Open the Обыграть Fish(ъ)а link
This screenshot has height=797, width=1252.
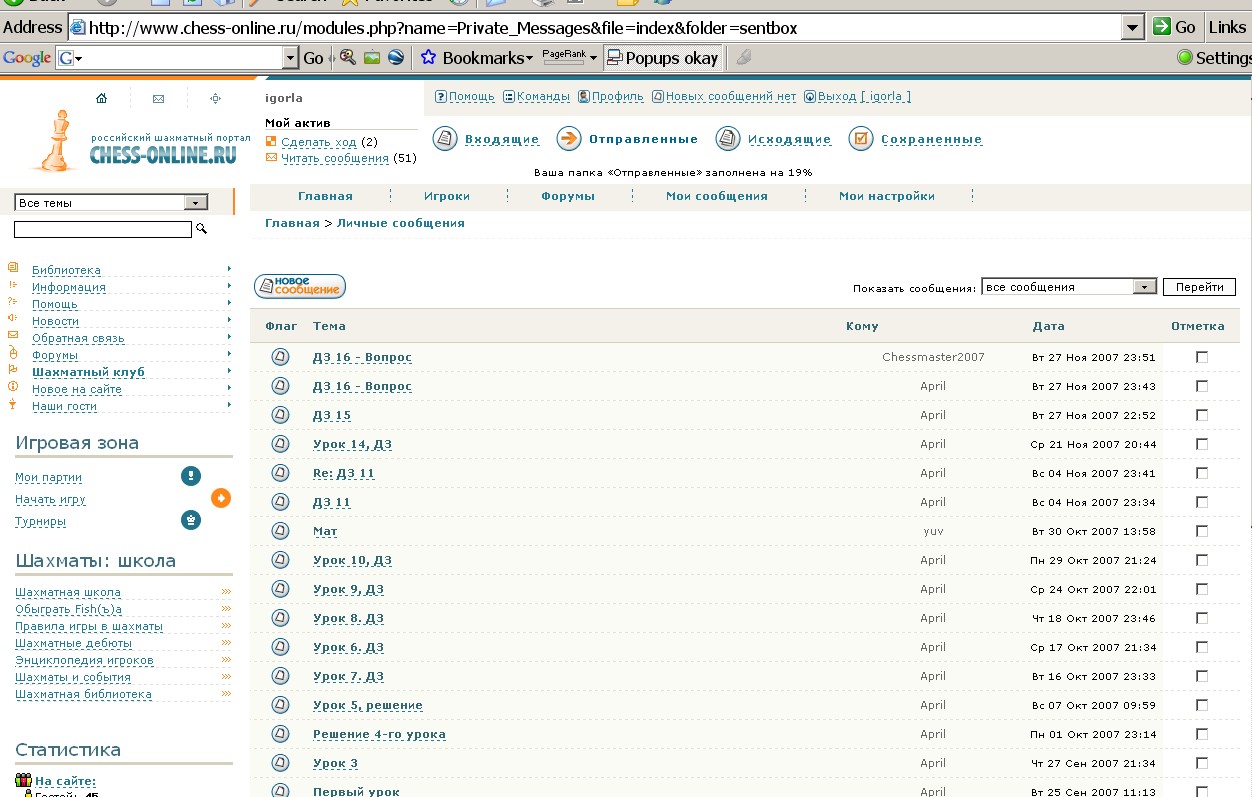click(x=68, y=609)
